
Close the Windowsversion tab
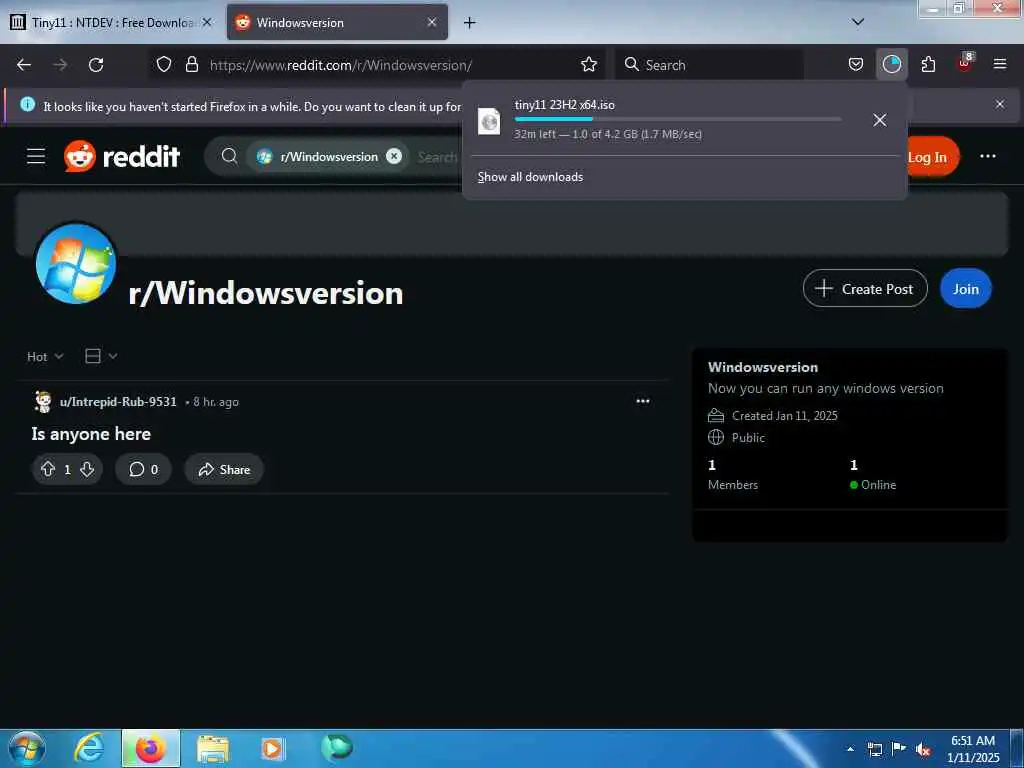coord(432,22)
